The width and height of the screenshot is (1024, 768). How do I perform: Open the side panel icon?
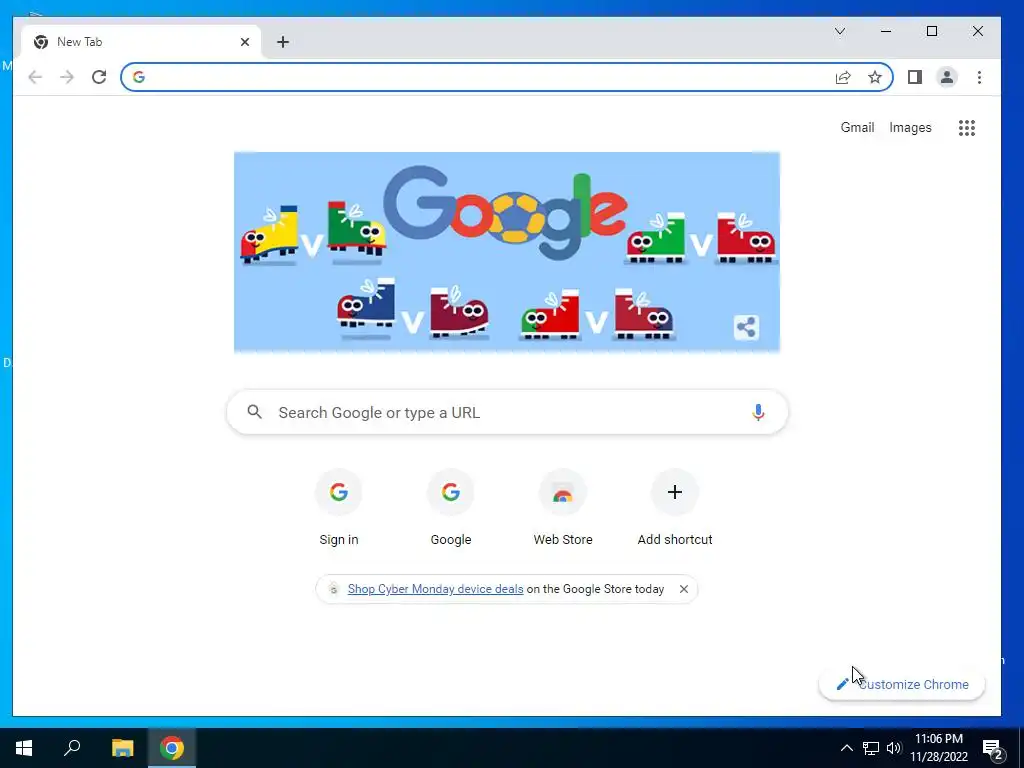[x=915, y=77]
